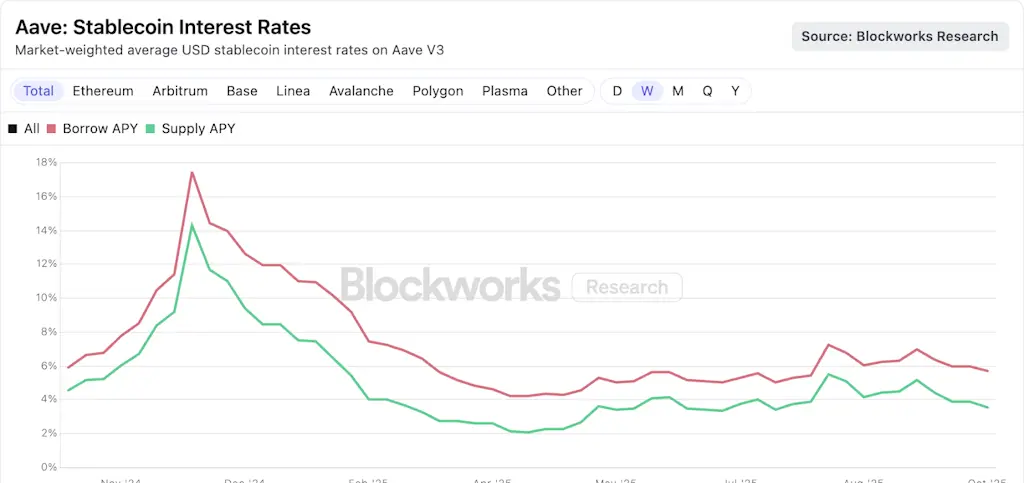Click the Source: Blockworks Research button
Screen dimensions: 1024x483
(x=899, y=36)
